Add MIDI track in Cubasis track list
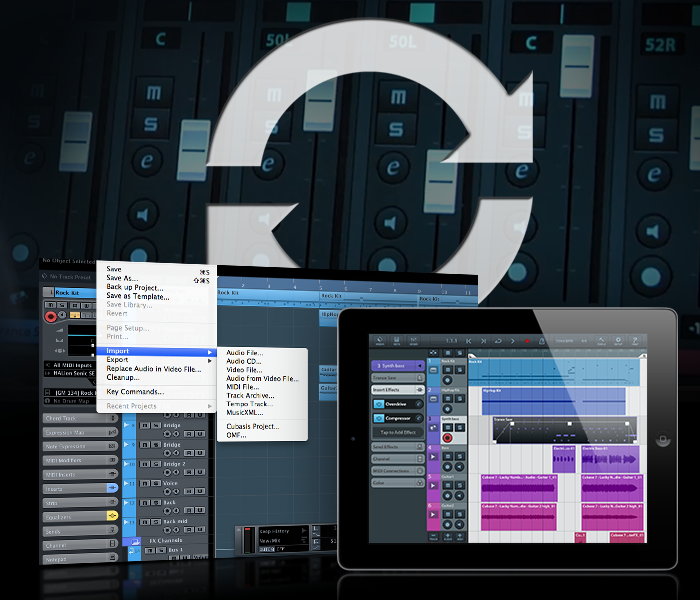This screenshot has width=700, height=600. pyautogui.click(x=460, y=536)
